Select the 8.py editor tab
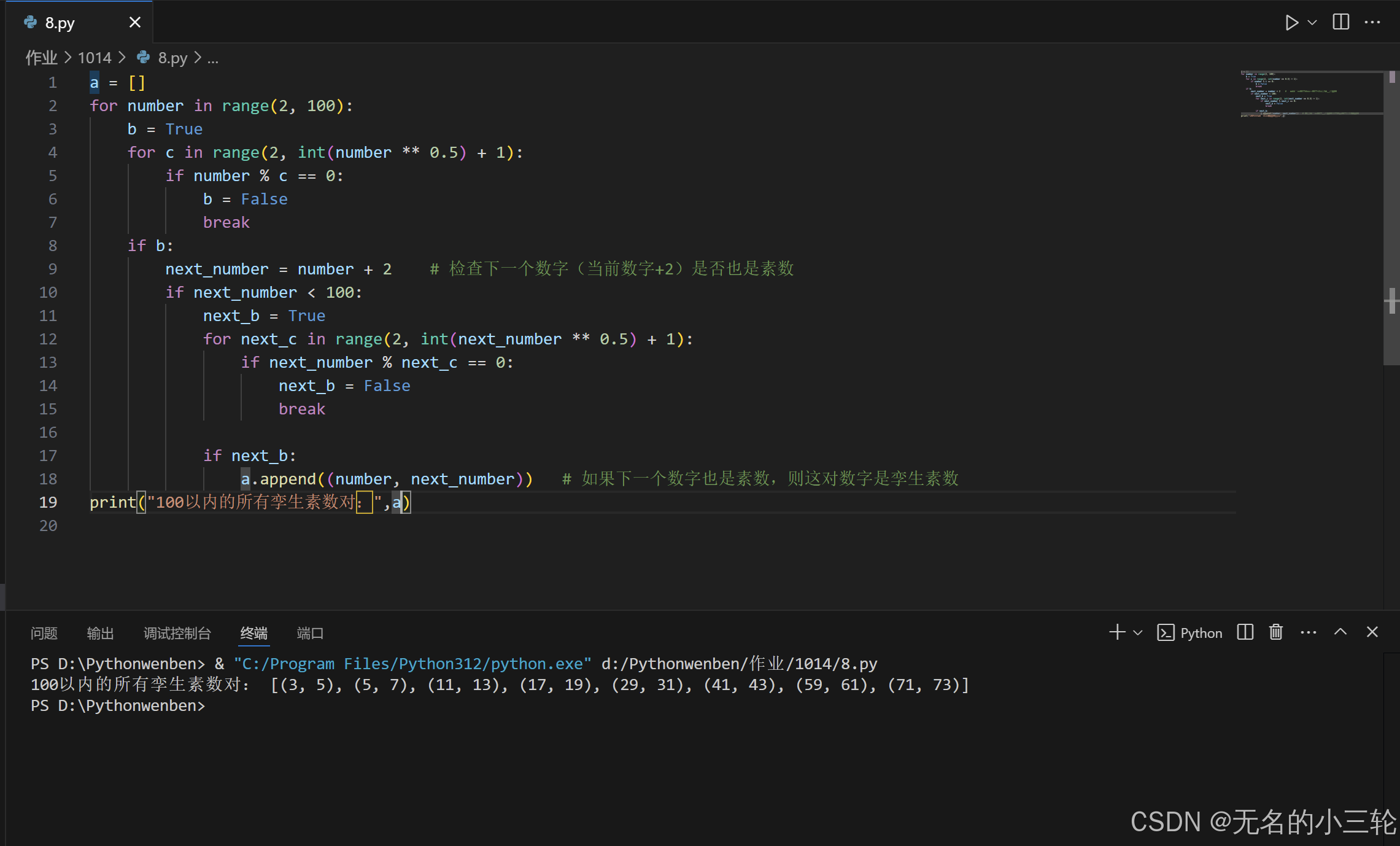The image size is (1400, 846). [60, 23]
